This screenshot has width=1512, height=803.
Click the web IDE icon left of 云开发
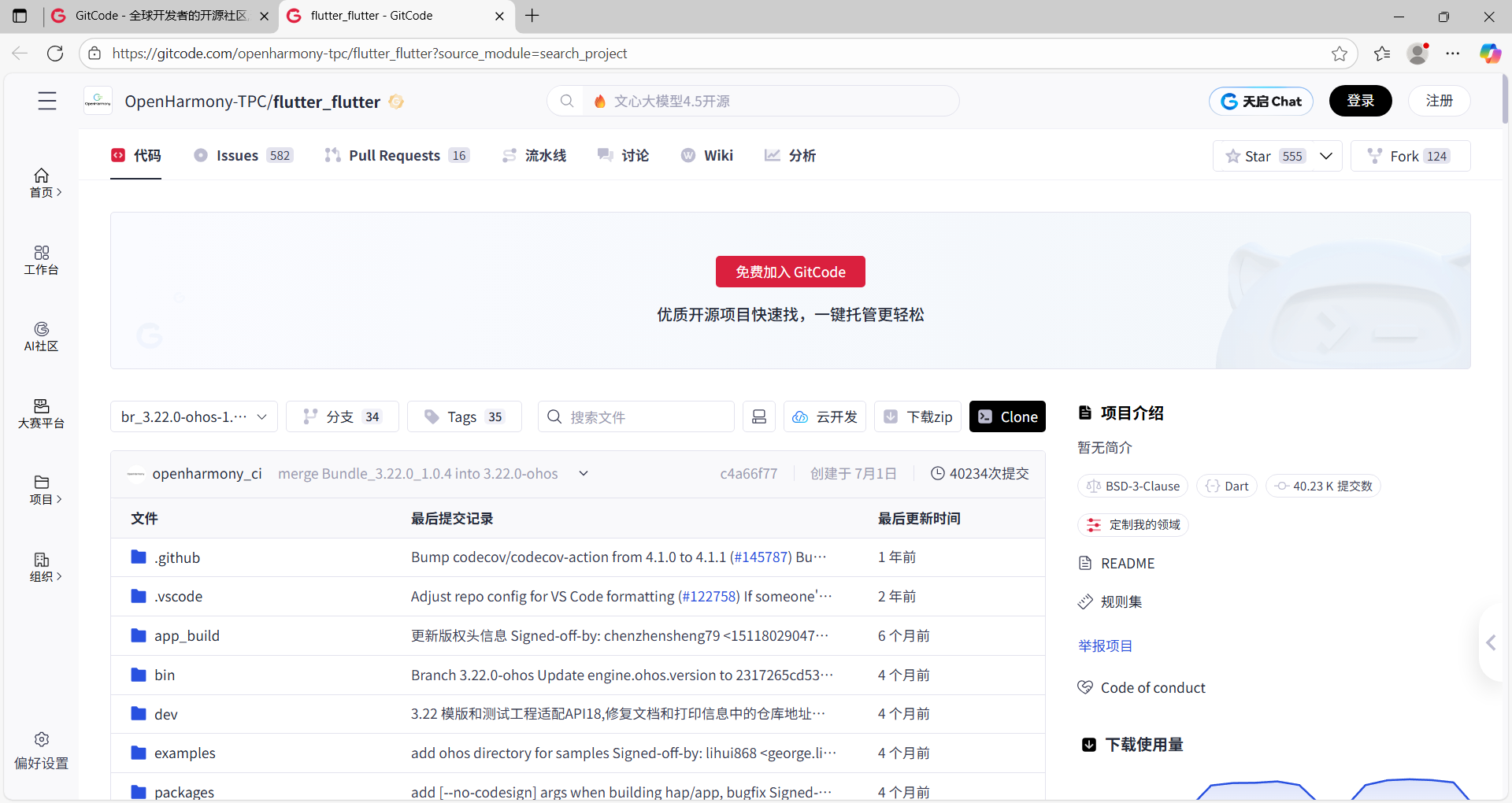click(x=759, y=416)
